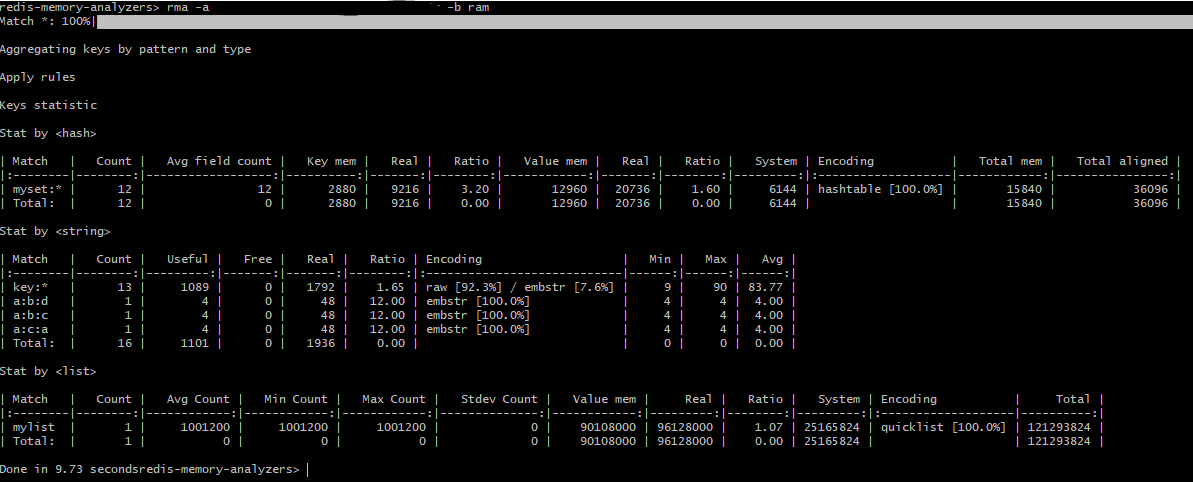Click the 'Aggregating keys by pattern and type' line
The width and height of the screenshot is (1193, 482).
pyautogui.click(x=125, y=49)
